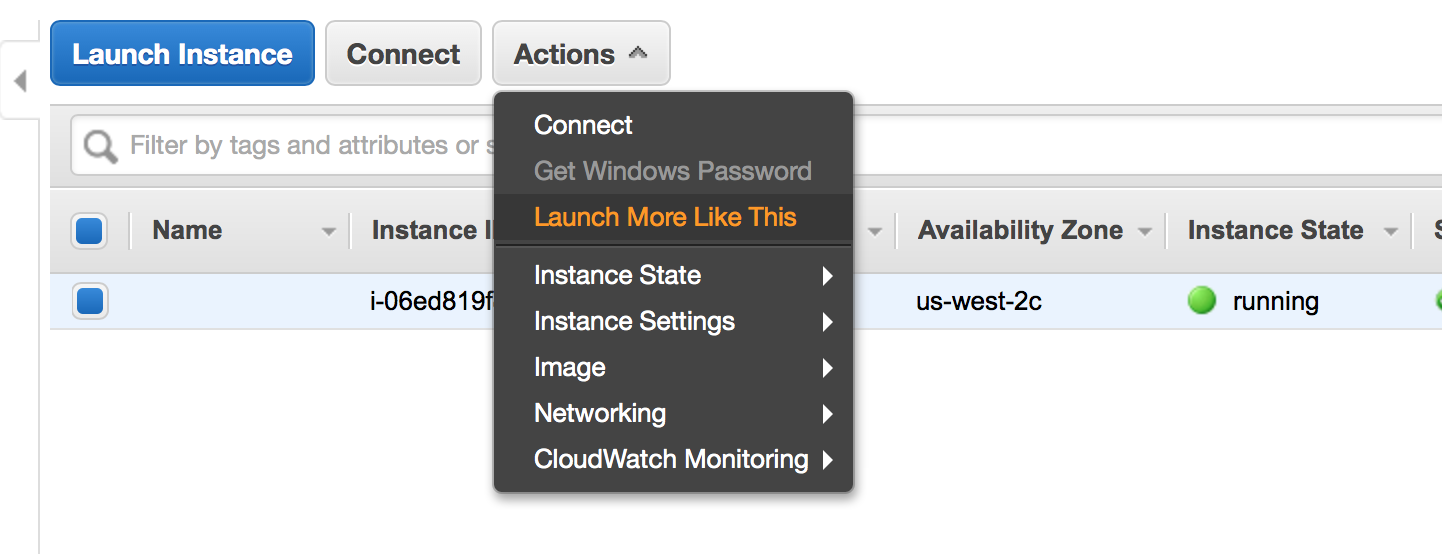Click the search magnifier icon
The image size is (1442, 554).
coord(100,147)
